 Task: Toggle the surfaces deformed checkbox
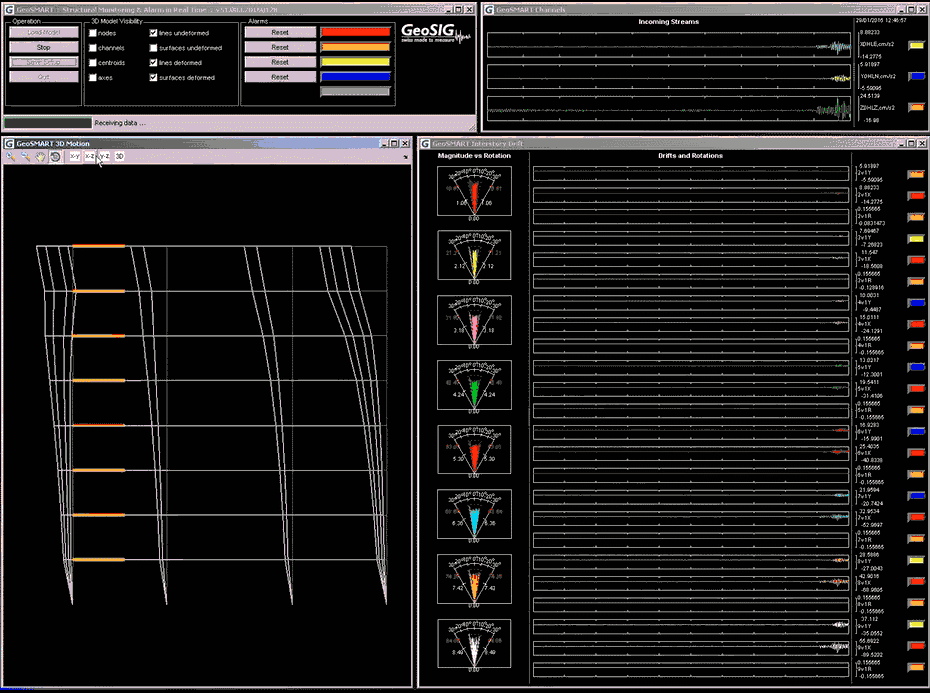[x=153, y=77]
